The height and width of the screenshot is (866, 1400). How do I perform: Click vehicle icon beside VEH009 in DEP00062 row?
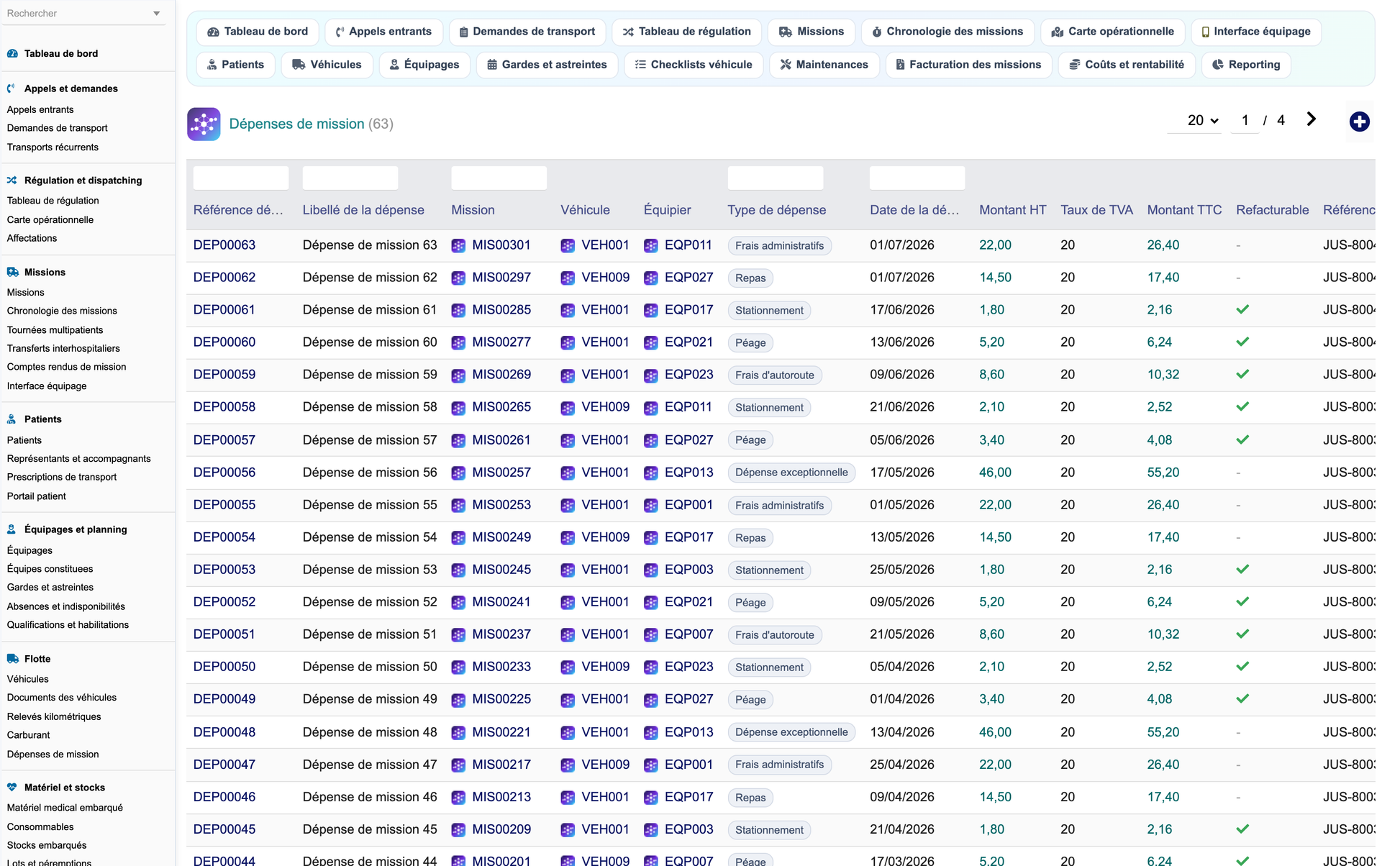pos(568,278)
